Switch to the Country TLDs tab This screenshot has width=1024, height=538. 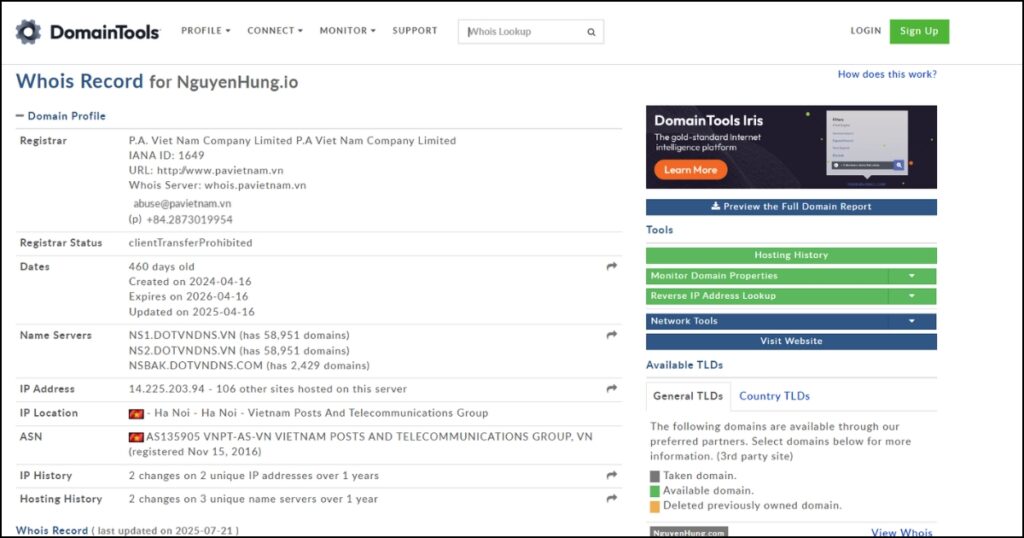point(774,396)
